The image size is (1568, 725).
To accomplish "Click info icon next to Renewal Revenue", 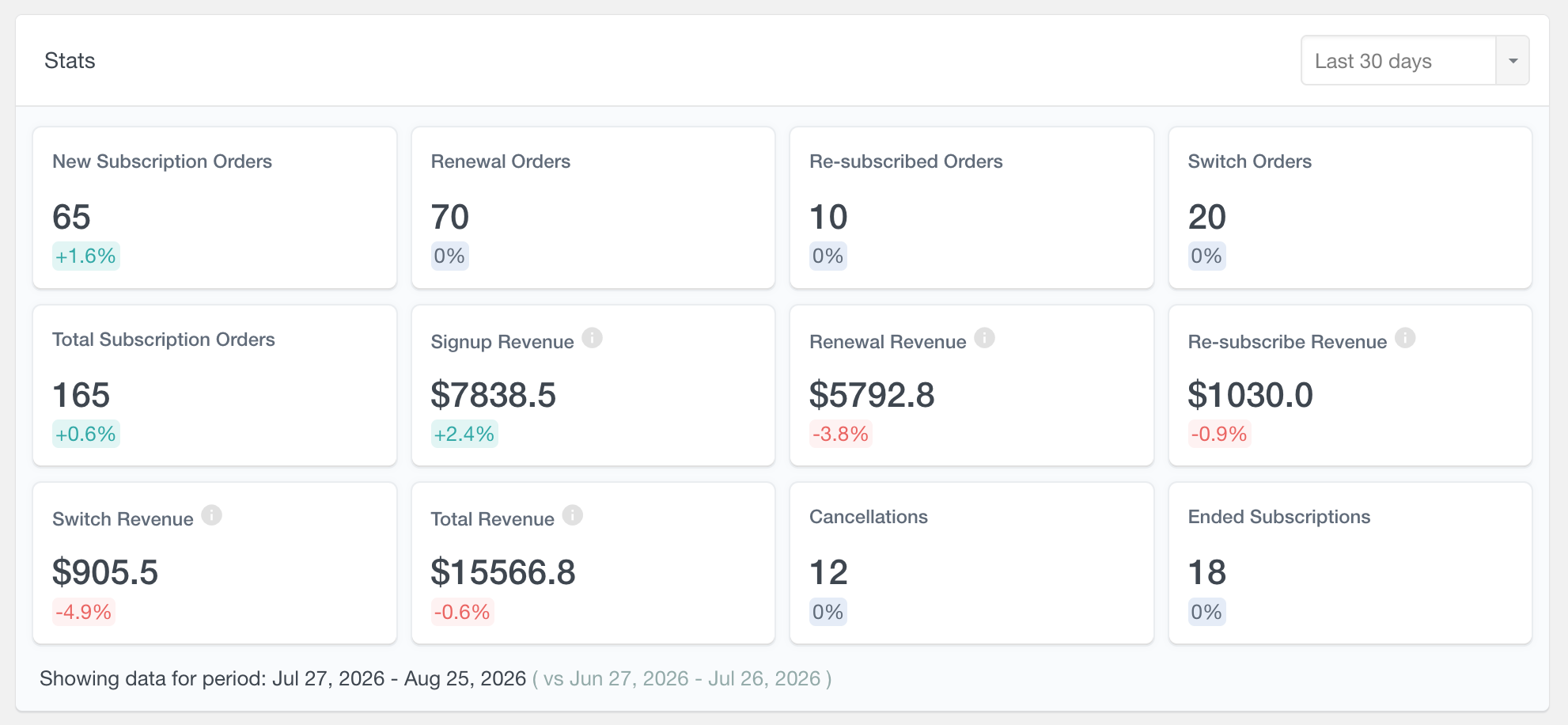I will 984,338.
